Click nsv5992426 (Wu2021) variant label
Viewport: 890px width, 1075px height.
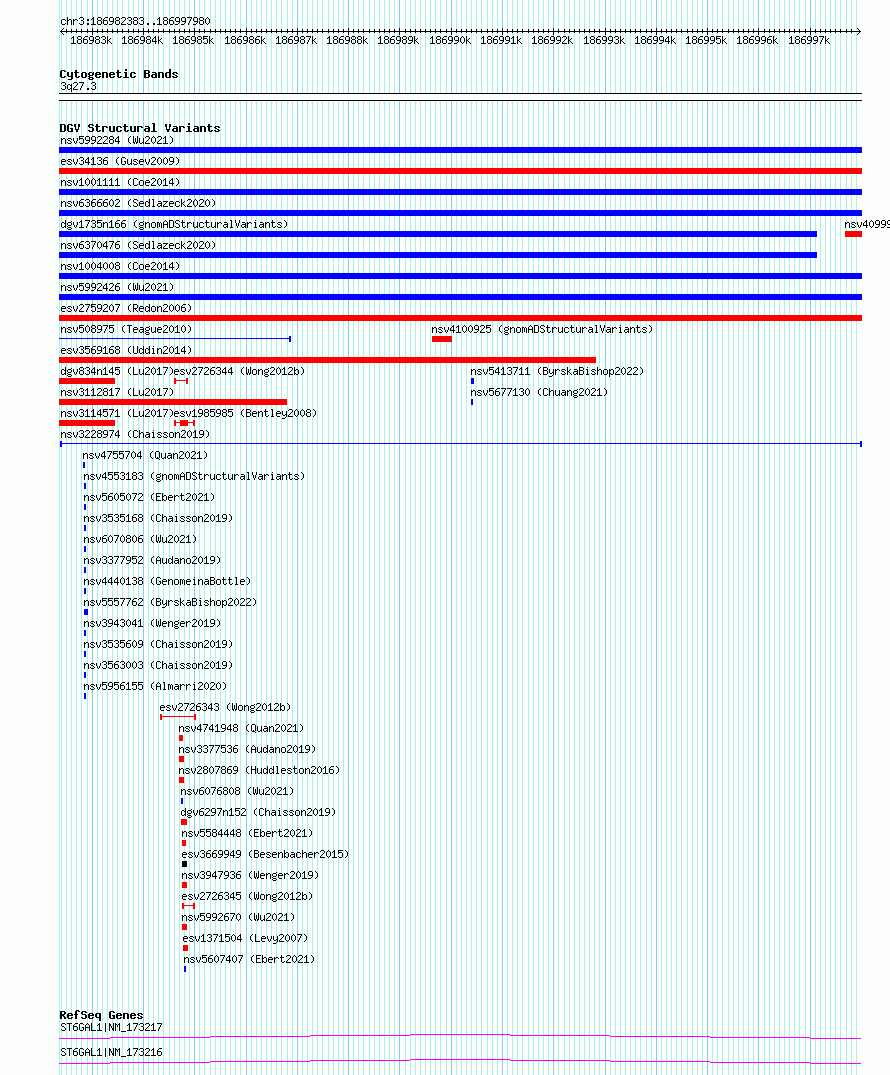pyautogui.click(x=117, y=287)
